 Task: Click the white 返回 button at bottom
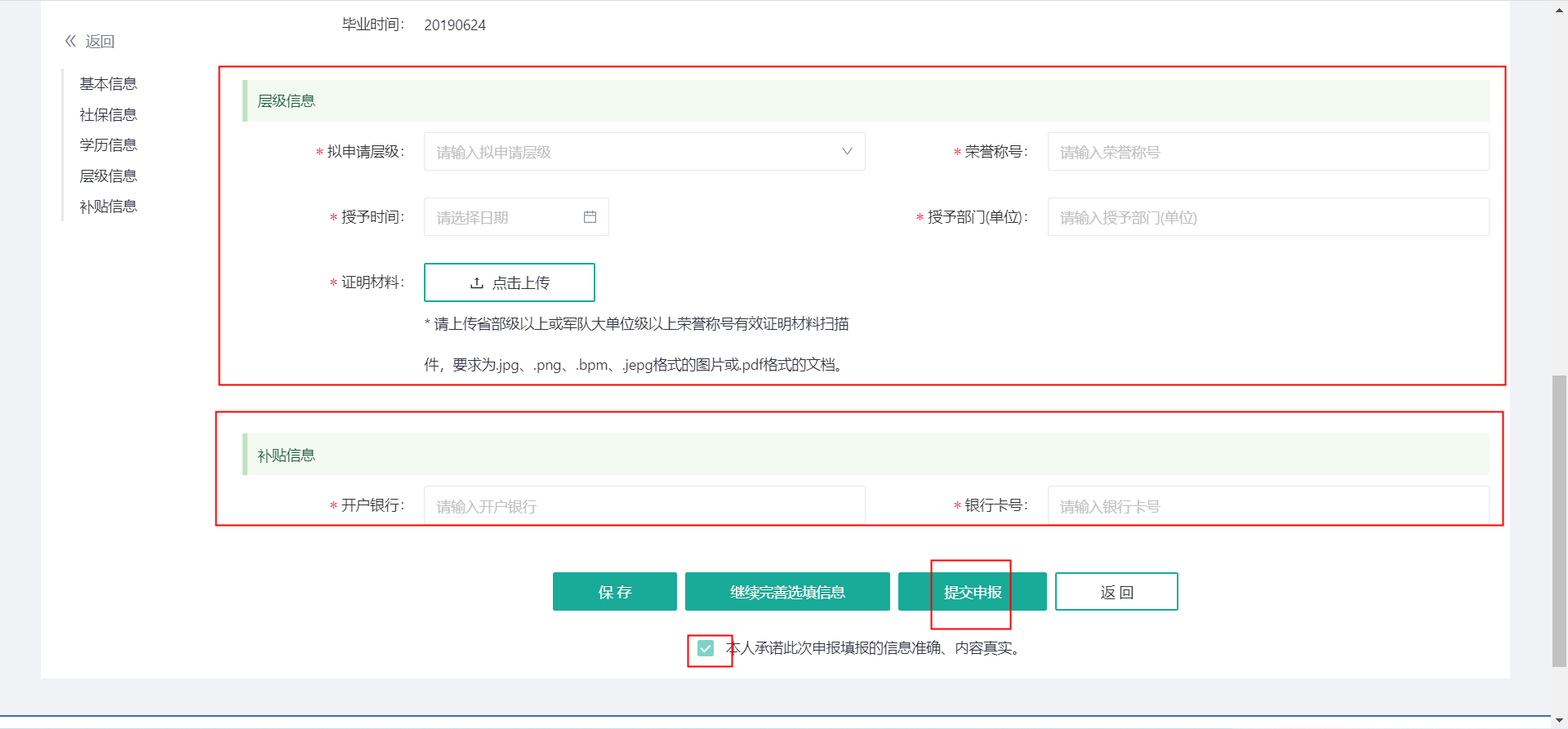[1116, 592]
